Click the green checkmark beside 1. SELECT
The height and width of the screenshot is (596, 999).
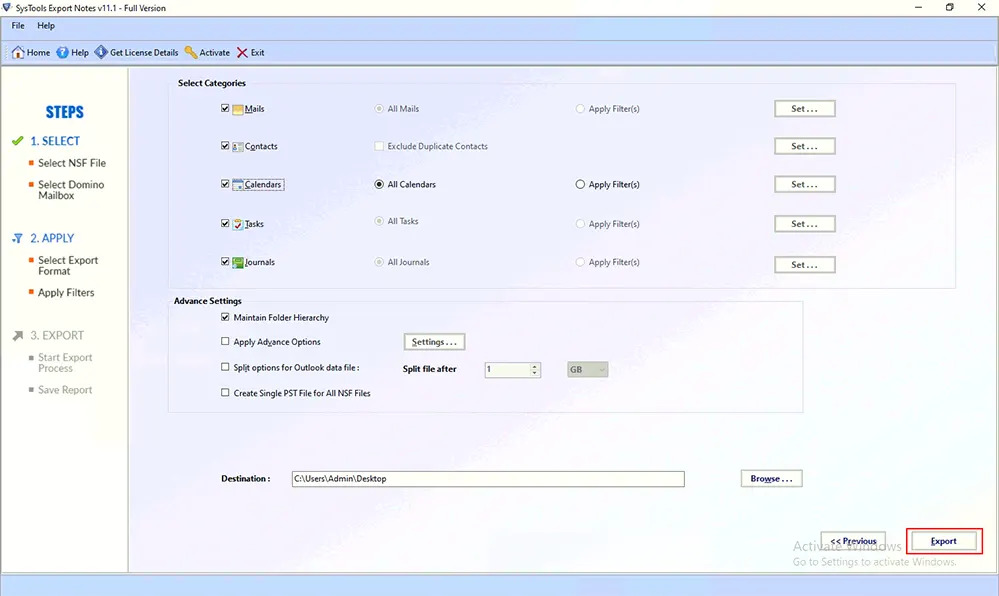click(x=18, y=141)
